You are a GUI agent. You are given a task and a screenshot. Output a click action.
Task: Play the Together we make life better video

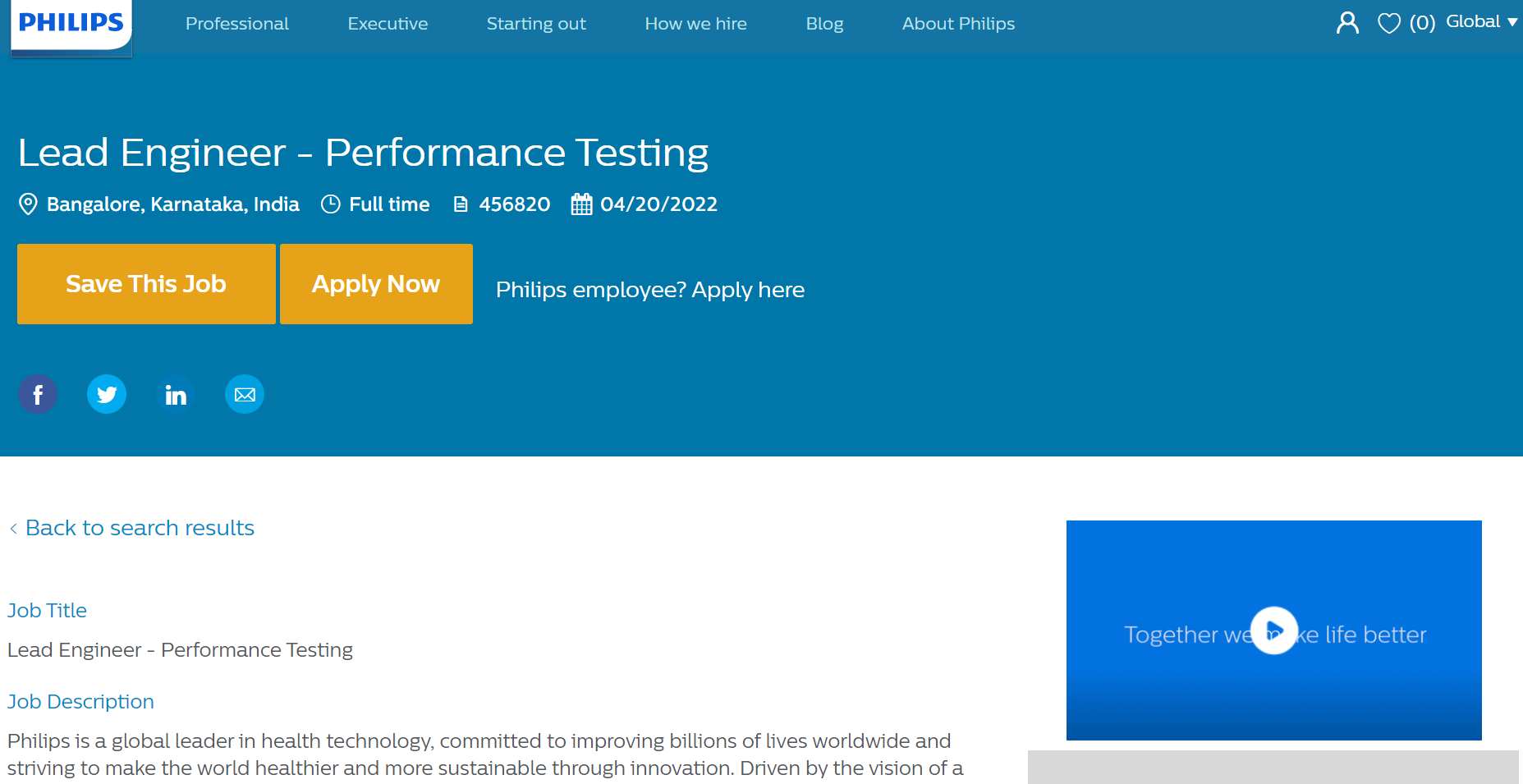(x=1273, y=630)
